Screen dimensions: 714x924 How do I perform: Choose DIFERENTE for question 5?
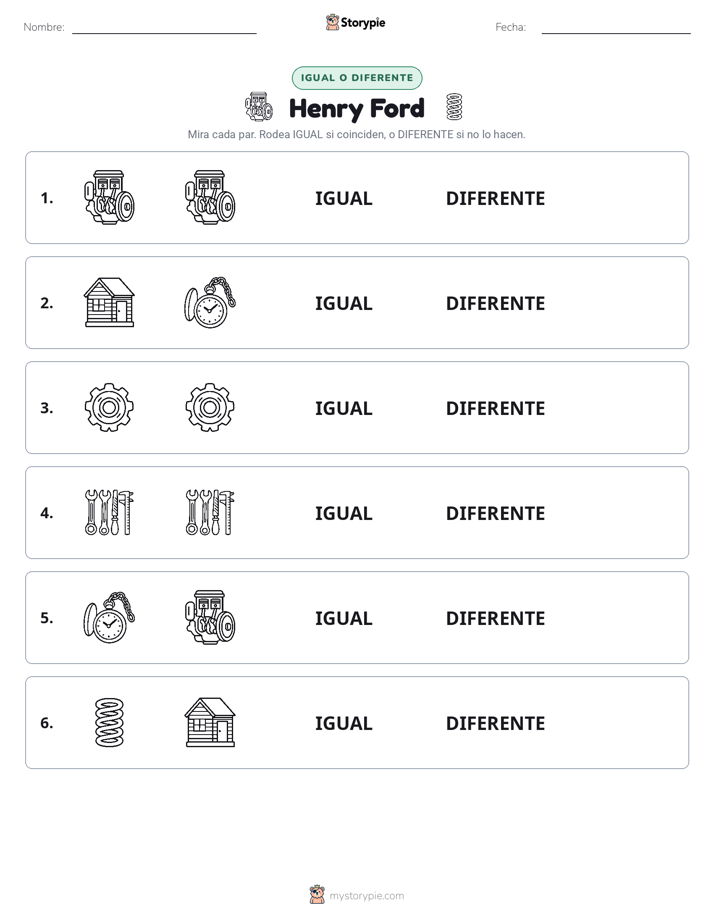495,618
